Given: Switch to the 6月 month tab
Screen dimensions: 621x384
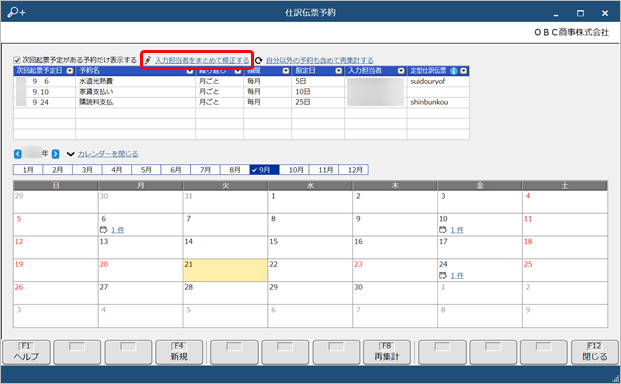Looking at the screenshot, I should (x=175, y=170).
